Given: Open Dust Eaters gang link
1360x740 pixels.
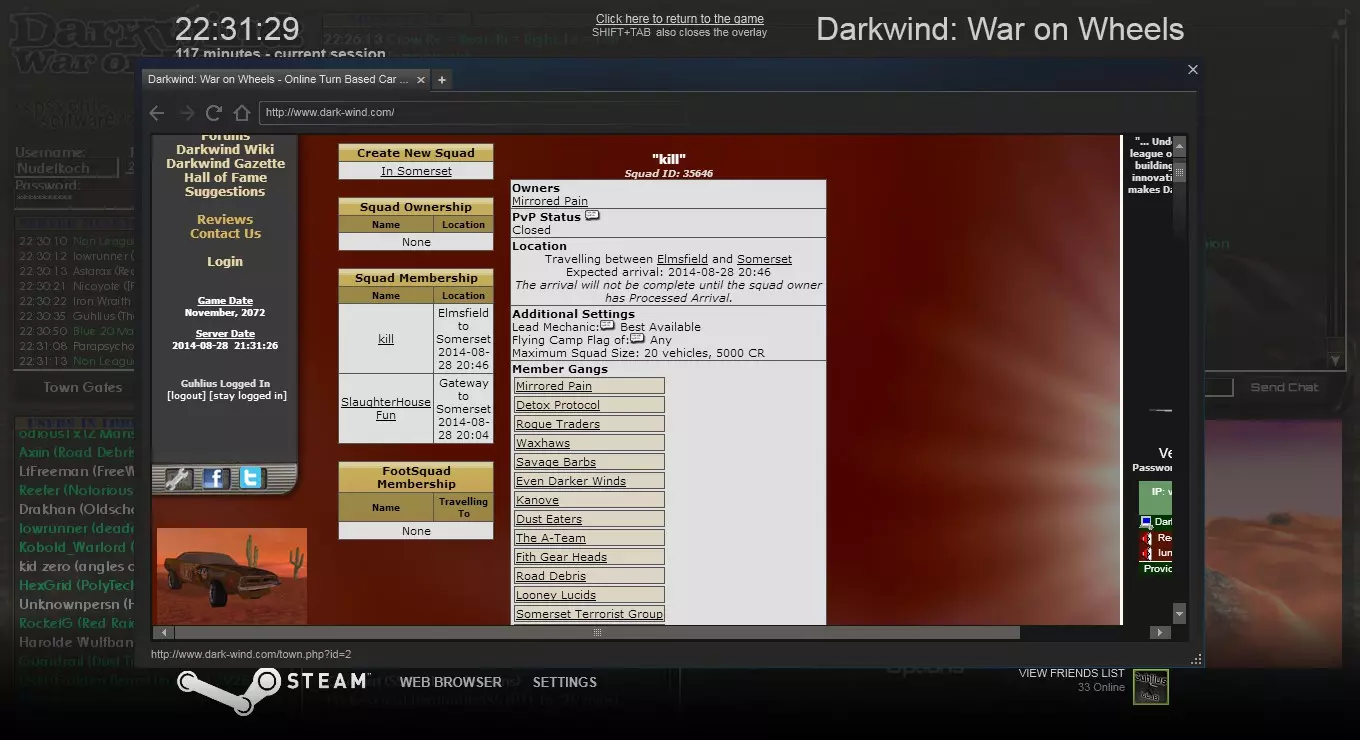Looking at the screenshot, I should pos(549,519).
